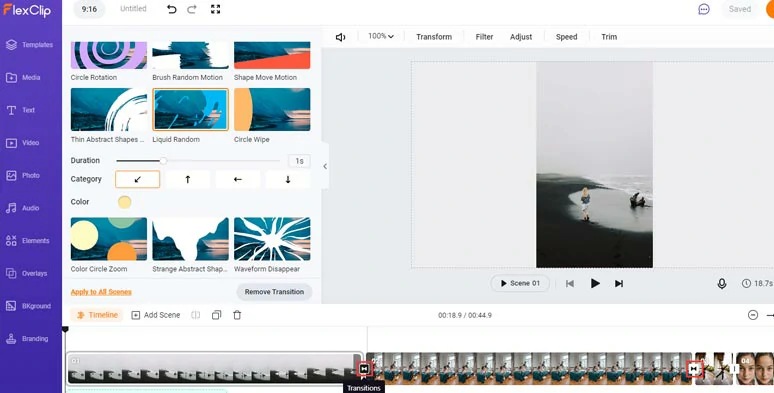Open the chat feedback bubble icon
The width and height of the screenshot is (774, 393).
(704, 9)
